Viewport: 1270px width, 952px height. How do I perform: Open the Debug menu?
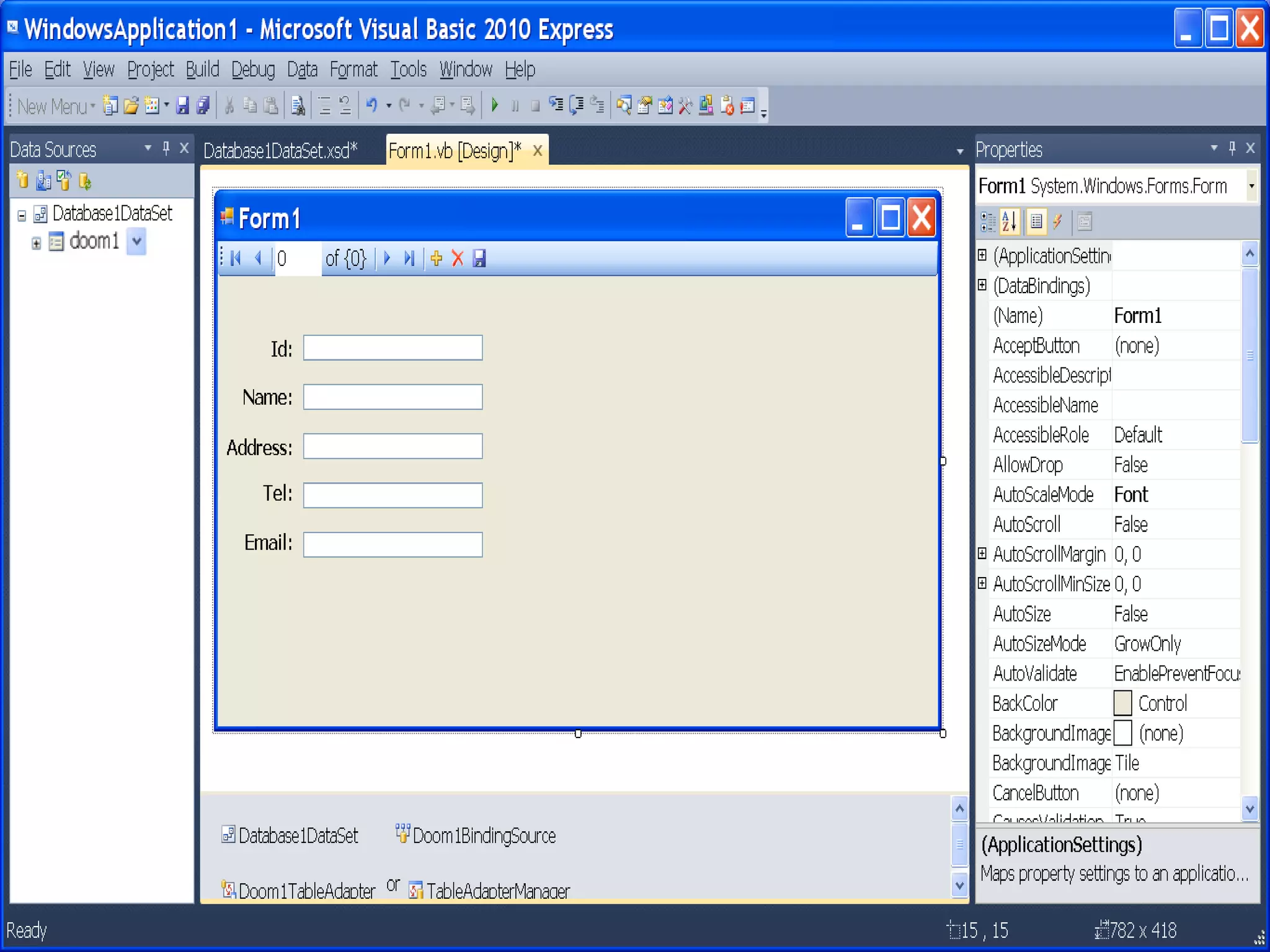[253, 69]
